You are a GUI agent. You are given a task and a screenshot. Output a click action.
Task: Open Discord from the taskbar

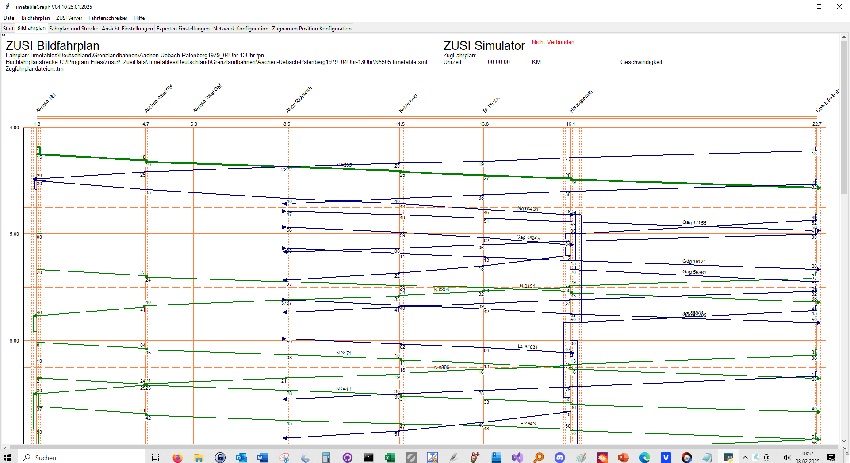coord(557,456)
